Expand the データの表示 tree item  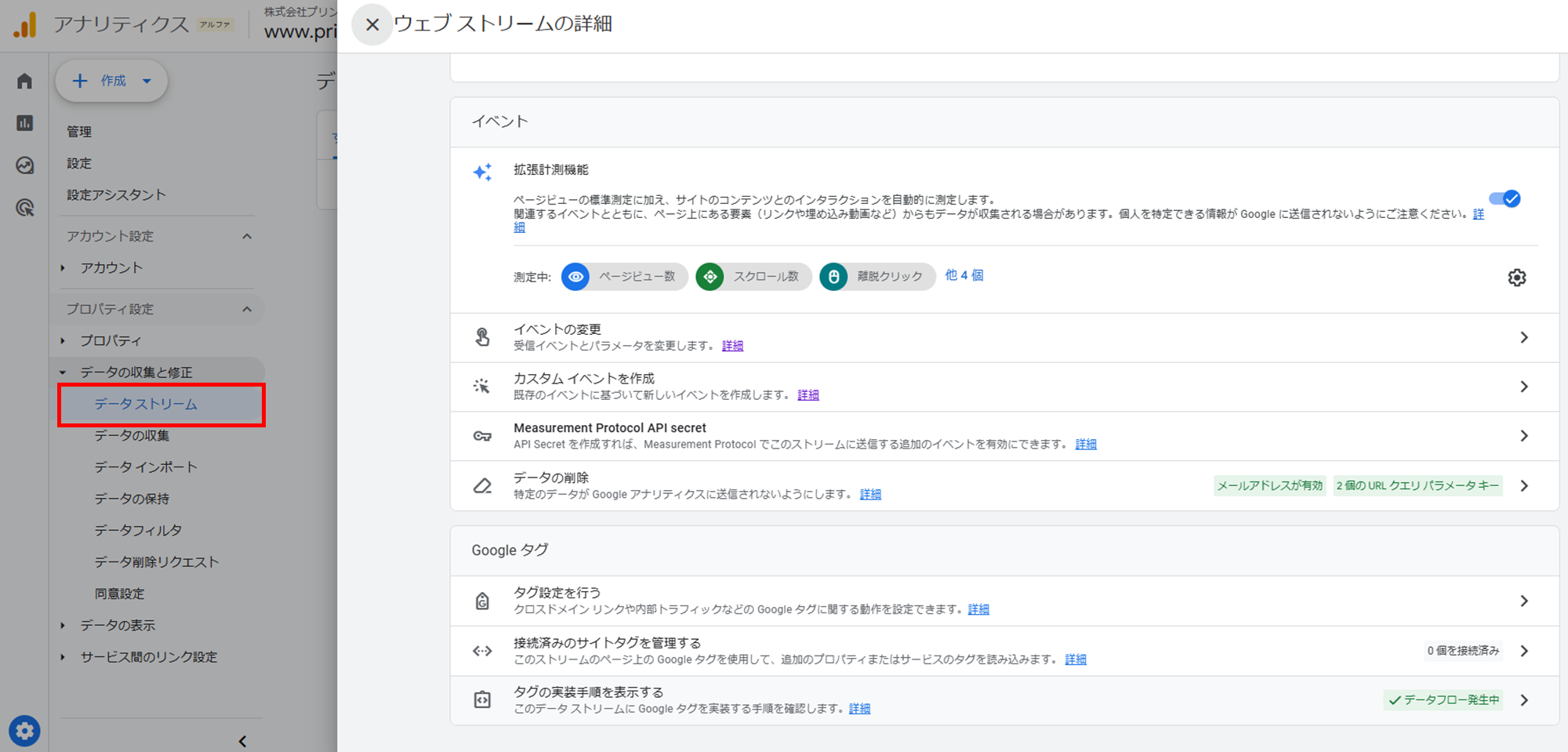(63, 626)
